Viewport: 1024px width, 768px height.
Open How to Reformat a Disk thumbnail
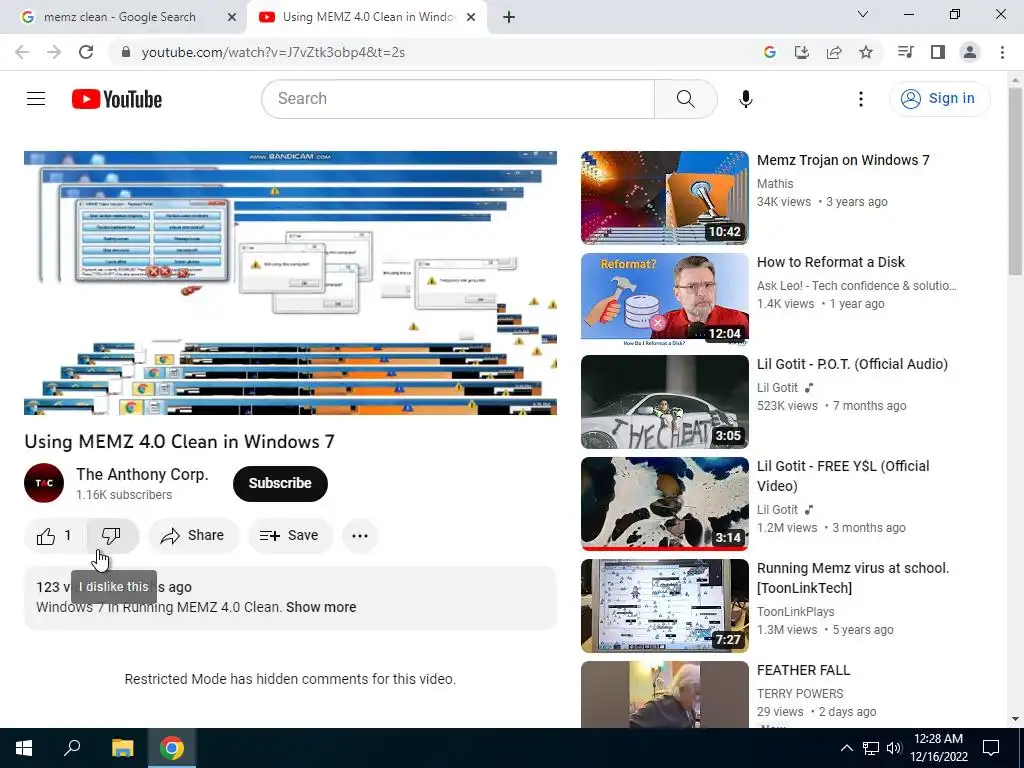tap(665, 300)
